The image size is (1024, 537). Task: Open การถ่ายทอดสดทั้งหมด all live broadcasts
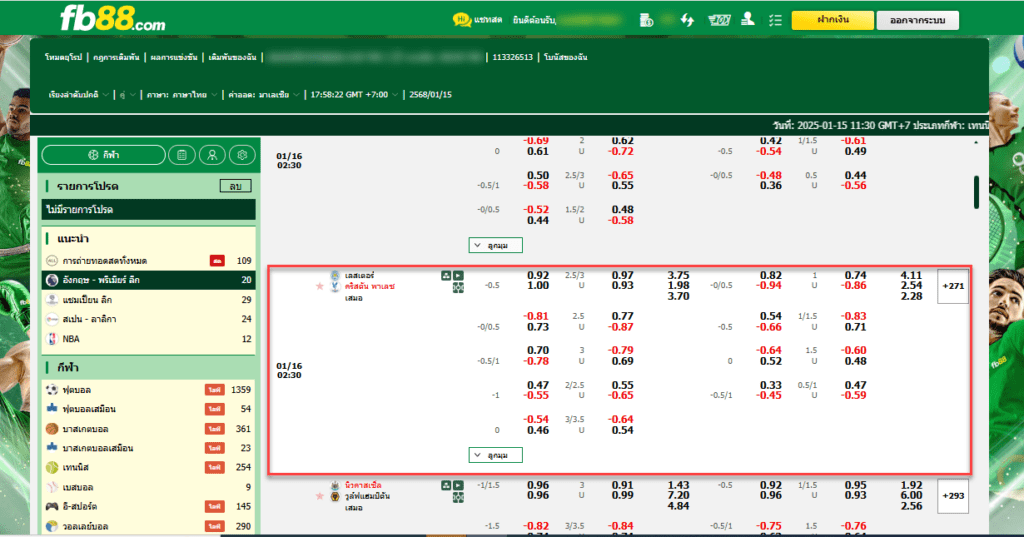(149, 260)
